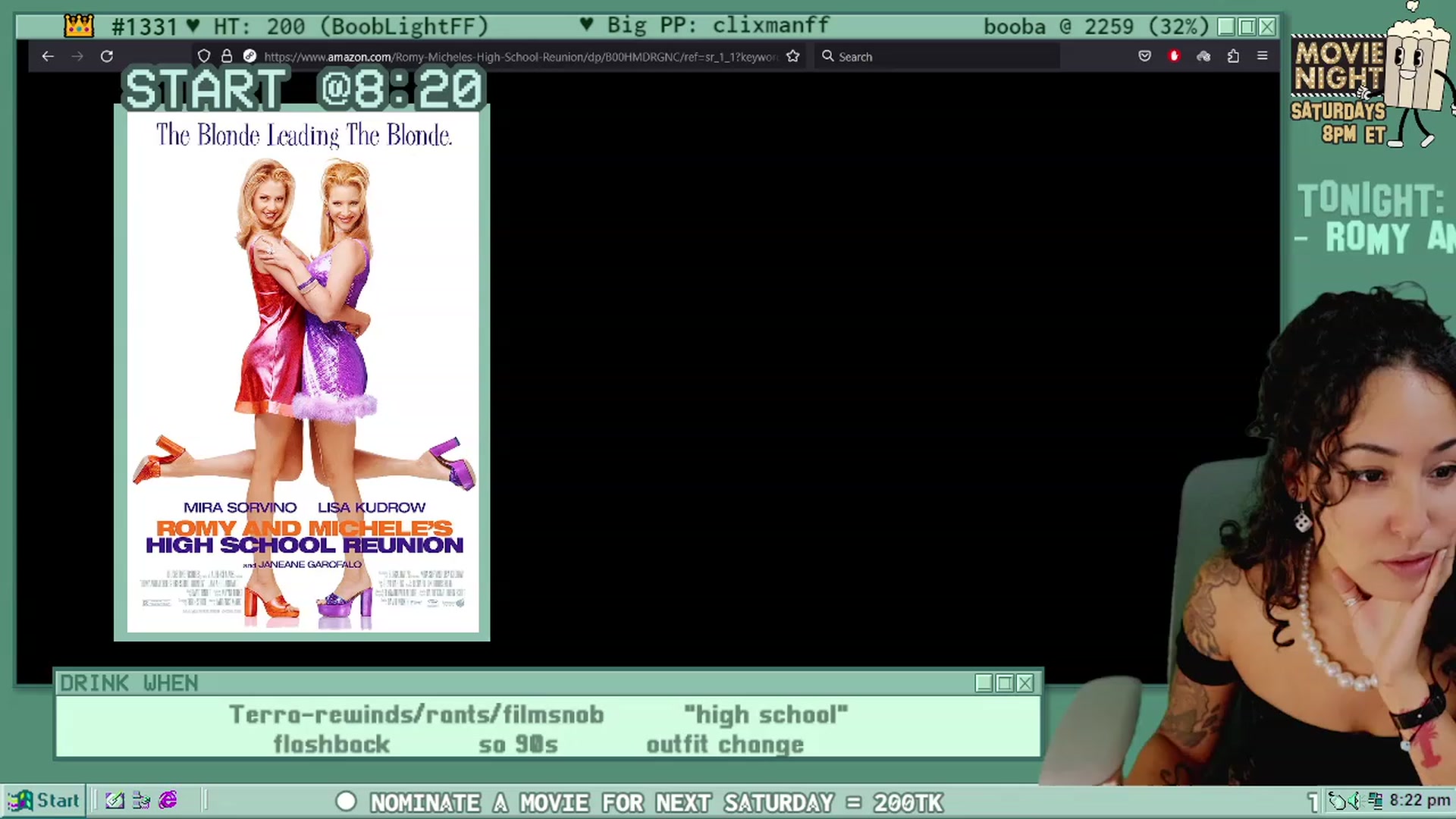Launch the Internet Explorer quick-launch icon
The width and height of the screenshot is (1456, 819).
point(168,801)
